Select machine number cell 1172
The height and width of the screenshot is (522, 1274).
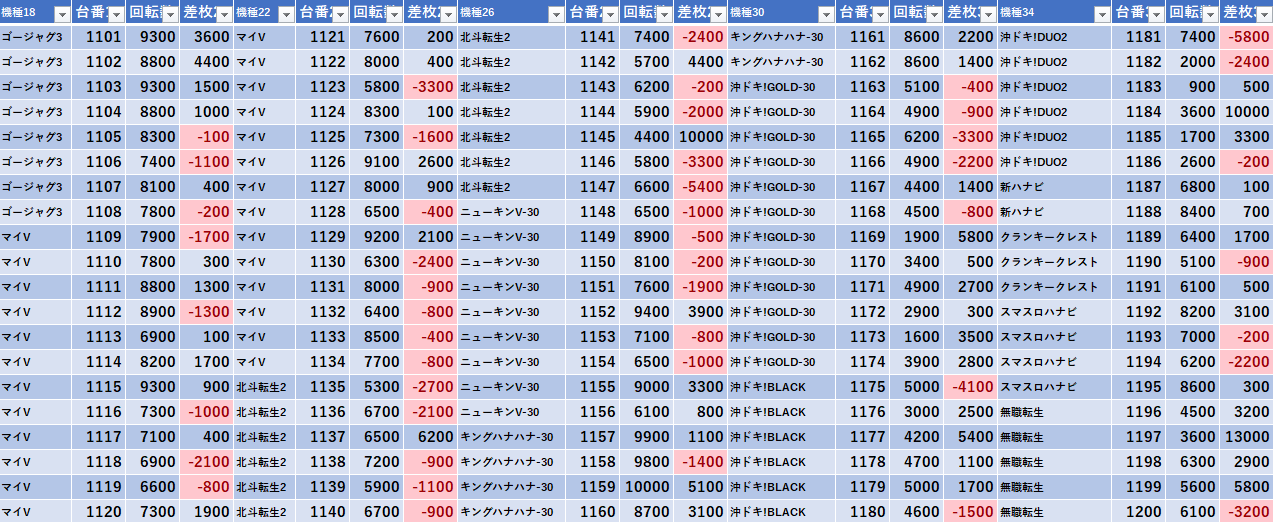862,312
